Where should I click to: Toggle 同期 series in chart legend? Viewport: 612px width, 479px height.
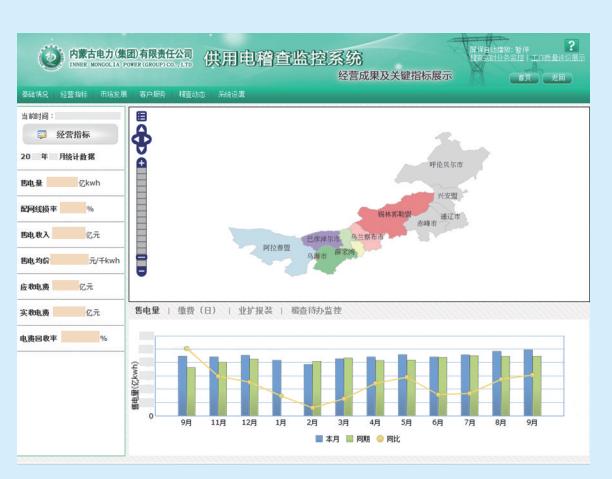tap(358, 439)
